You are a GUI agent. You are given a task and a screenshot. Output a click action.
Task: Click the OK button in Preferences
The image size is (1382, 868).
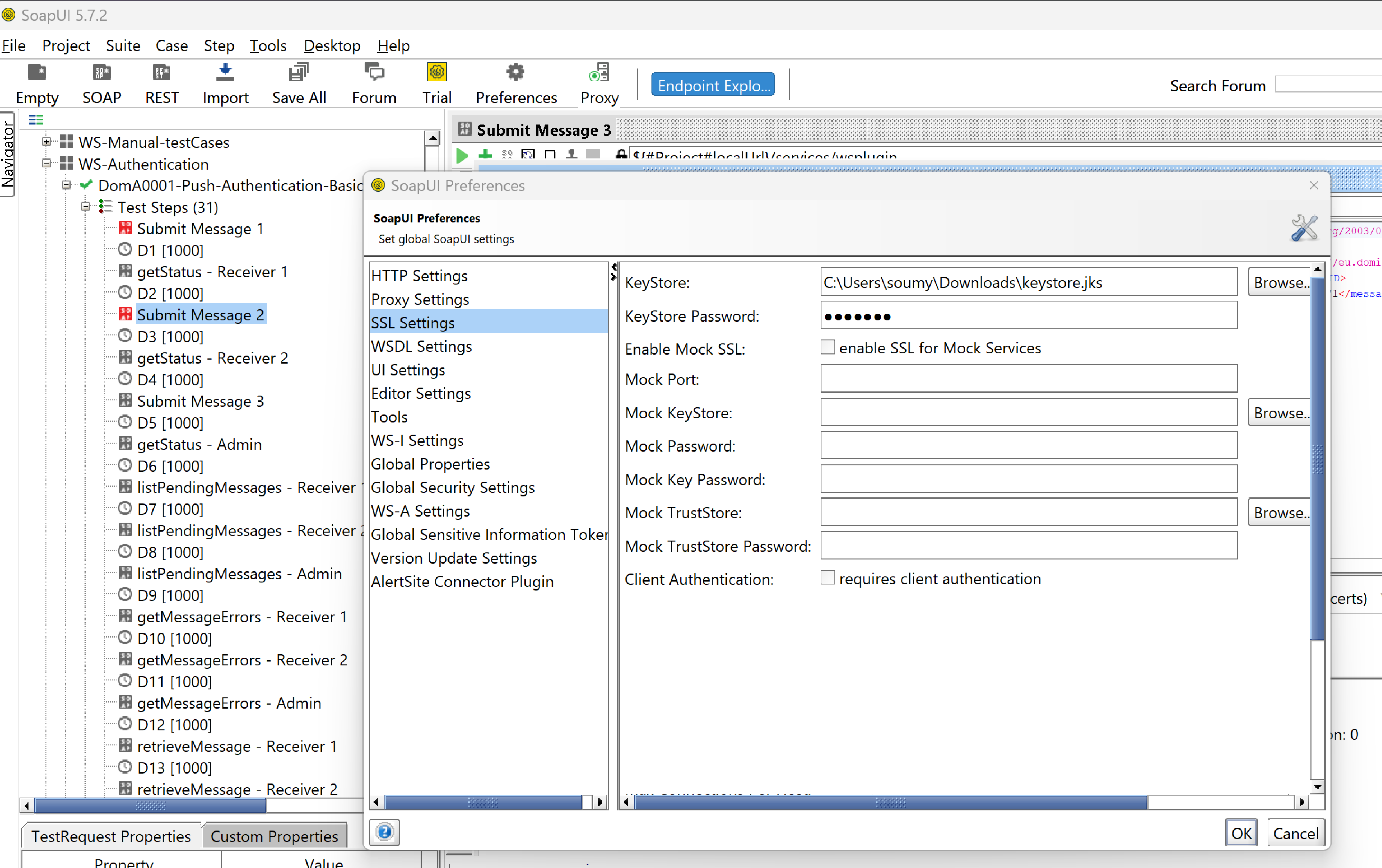coord(1241,833)
